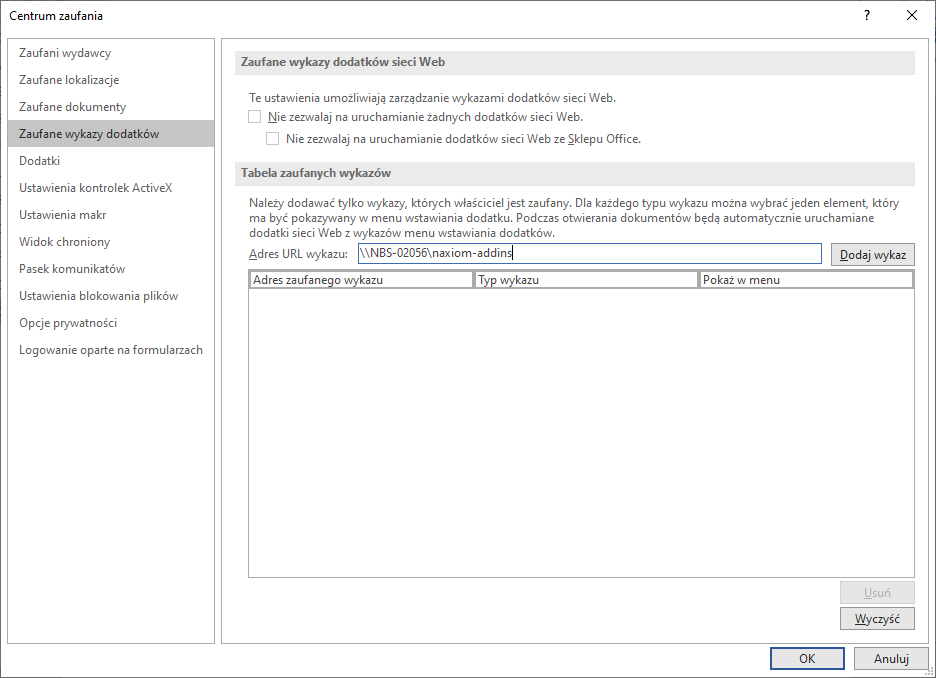The height and width of the screenshot is (678, 936).
Task: Click the Adres URL wykazu text field
Action: 588,254
